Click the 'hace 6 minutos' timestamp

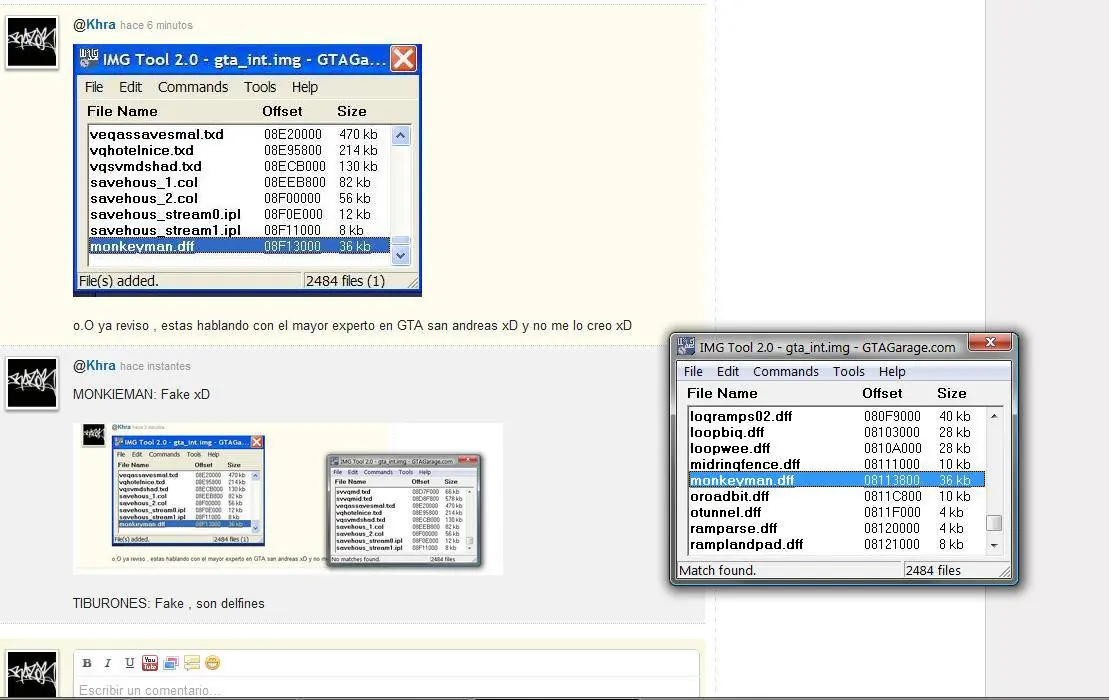[156, 25]
